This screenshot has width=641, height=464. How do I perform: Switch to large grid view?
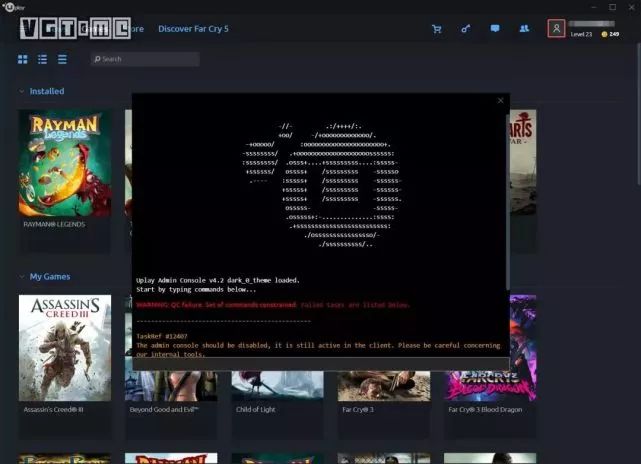22,59
